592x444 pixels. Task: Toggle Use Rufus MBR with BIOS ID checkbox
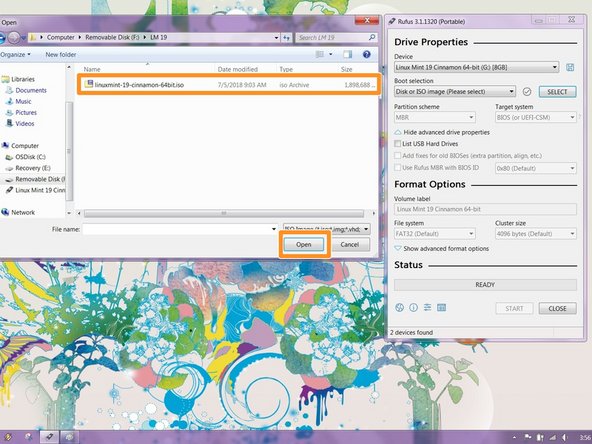pyautogui.click(x=398, y=167)
